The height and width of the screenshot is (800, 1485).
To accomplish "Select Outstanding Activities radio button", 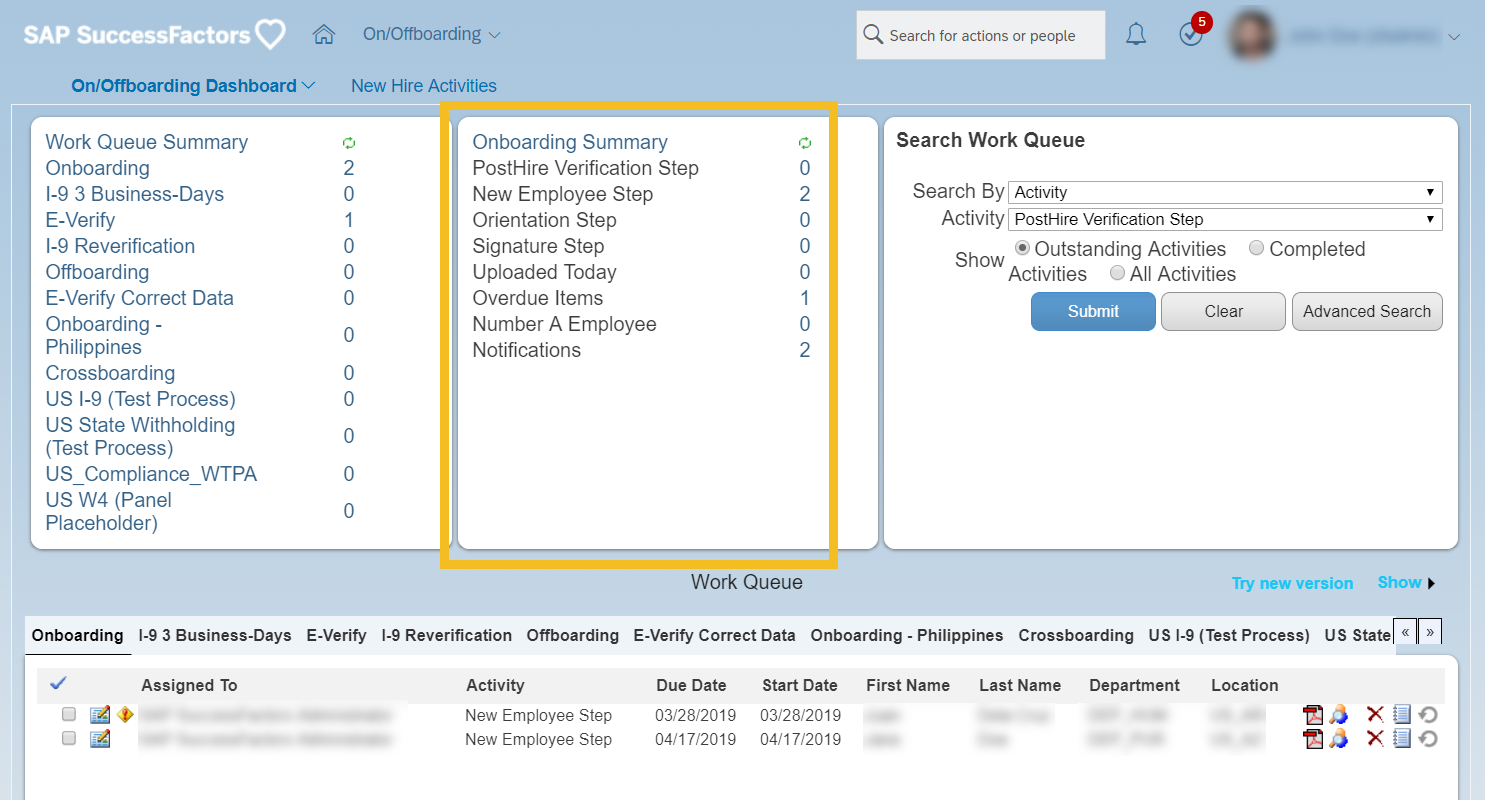I will click(x=1022, y=248).
